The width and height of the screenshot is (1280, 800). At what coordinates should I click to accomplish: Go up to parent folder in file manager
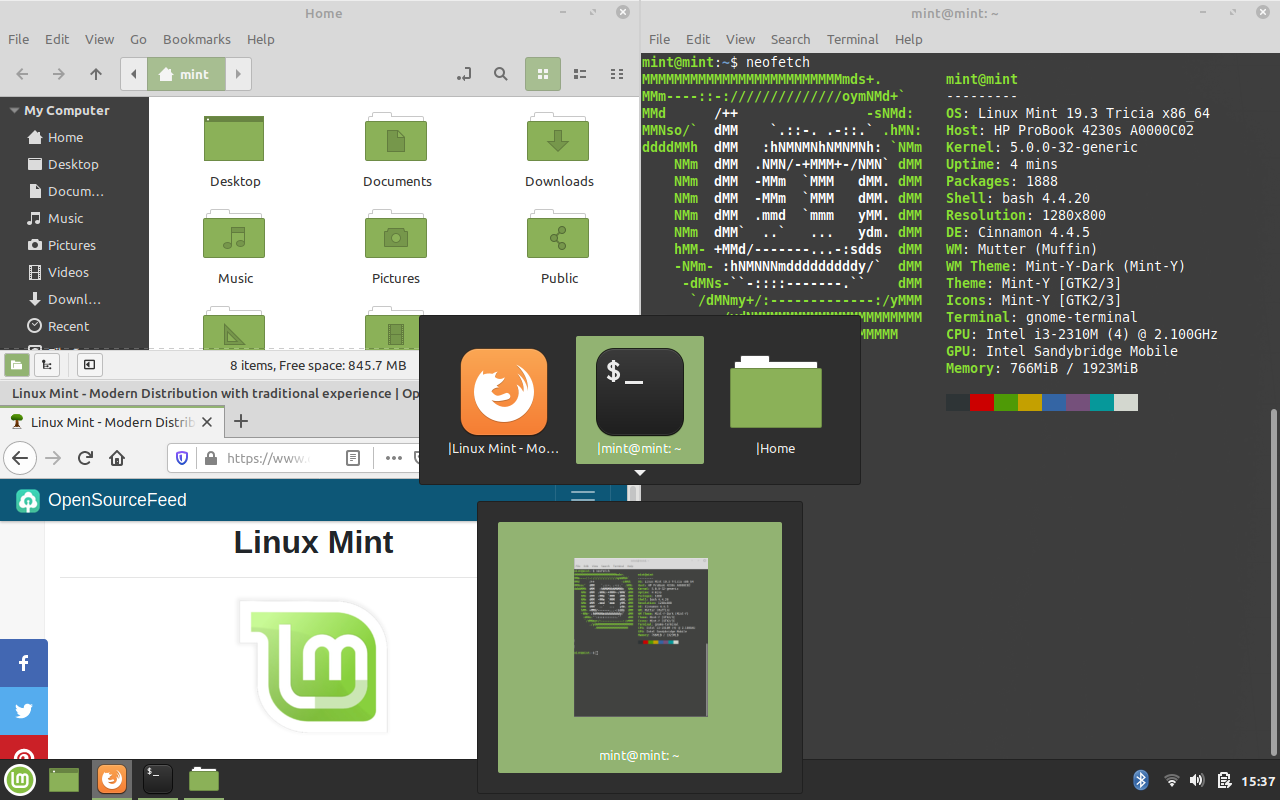[x=96, y=74]
